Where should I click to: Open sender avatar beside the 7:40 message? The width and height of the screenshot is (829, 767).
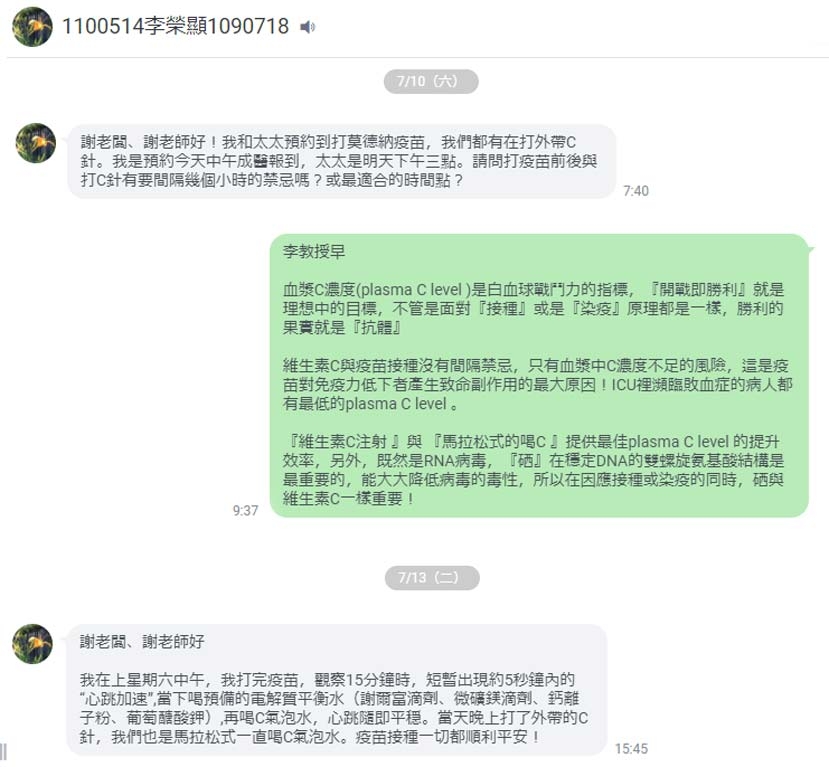click(x=36, y=143)
